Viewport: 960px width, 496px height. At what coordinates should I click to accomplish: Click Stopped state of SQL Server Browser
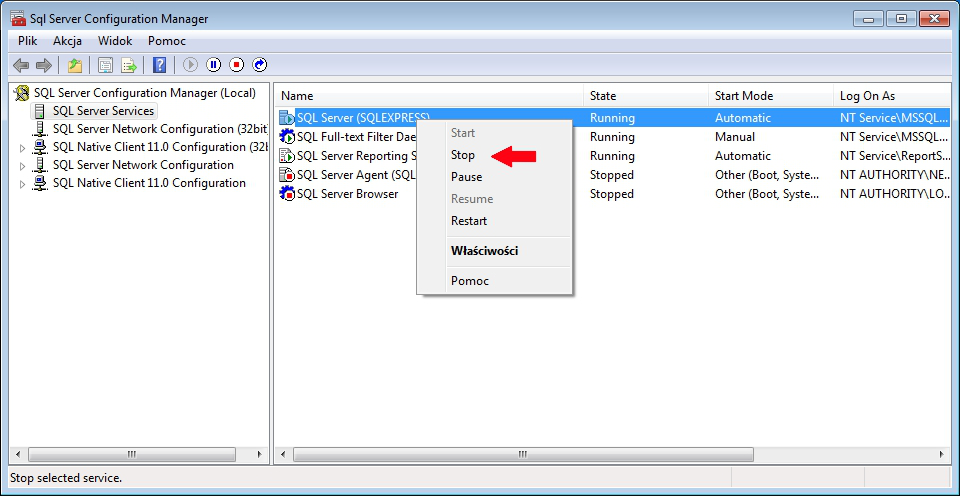(612, 194)
